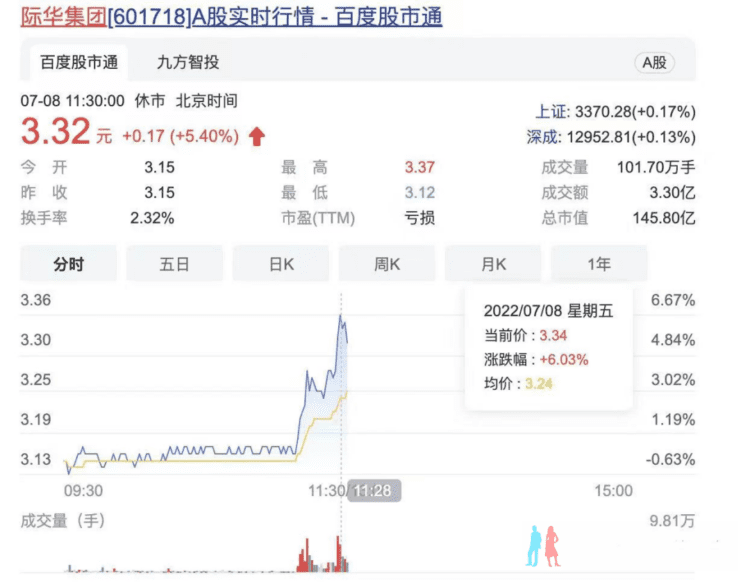Select the 五日 chart tab
Viewport: 750px width, 583px height.
175,264
